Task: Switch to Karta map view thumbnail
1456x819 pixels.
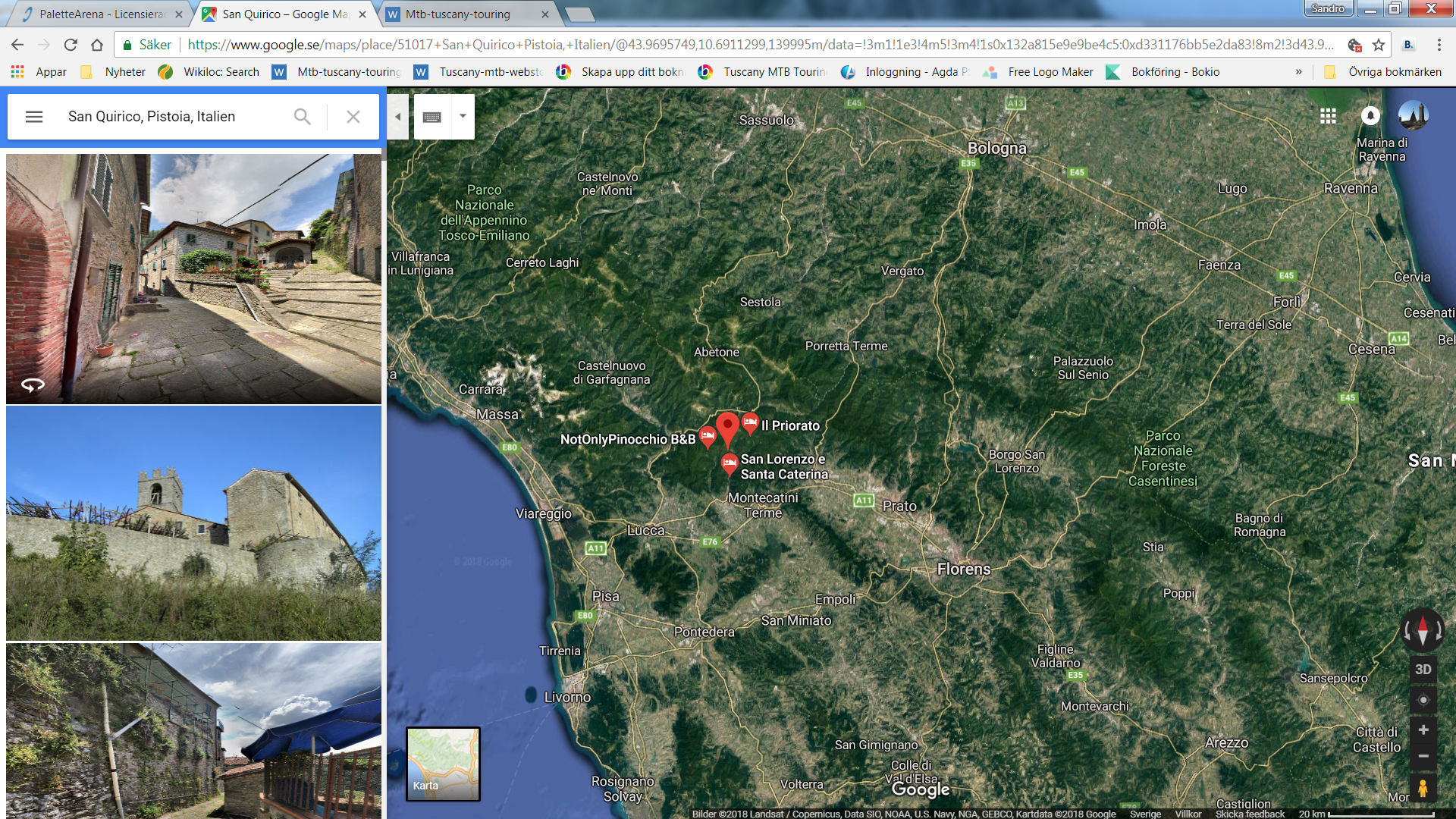Action: 443,764
